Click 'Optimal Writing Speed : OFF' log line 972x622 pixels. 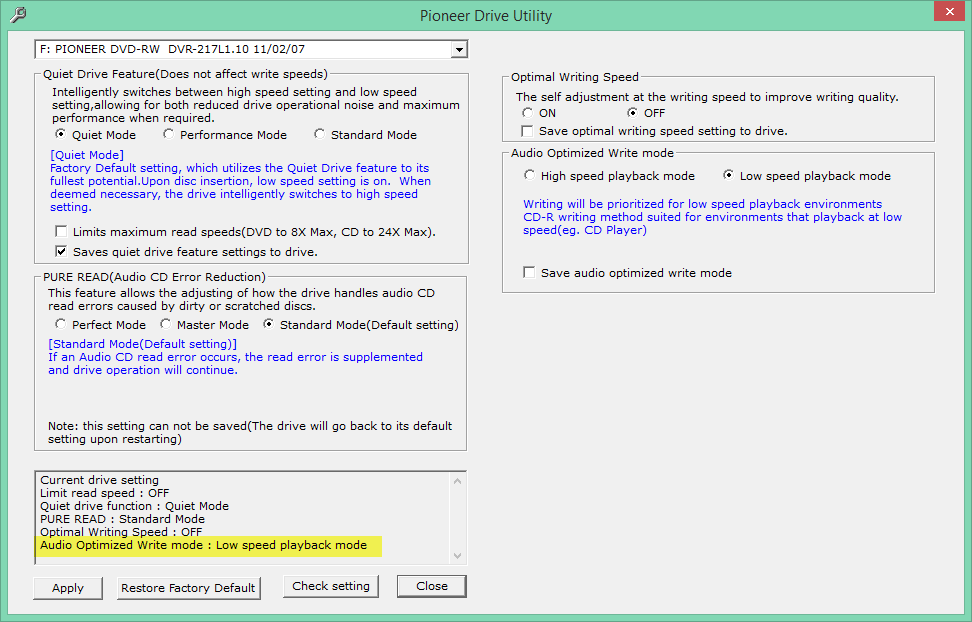tap(122, 532)
